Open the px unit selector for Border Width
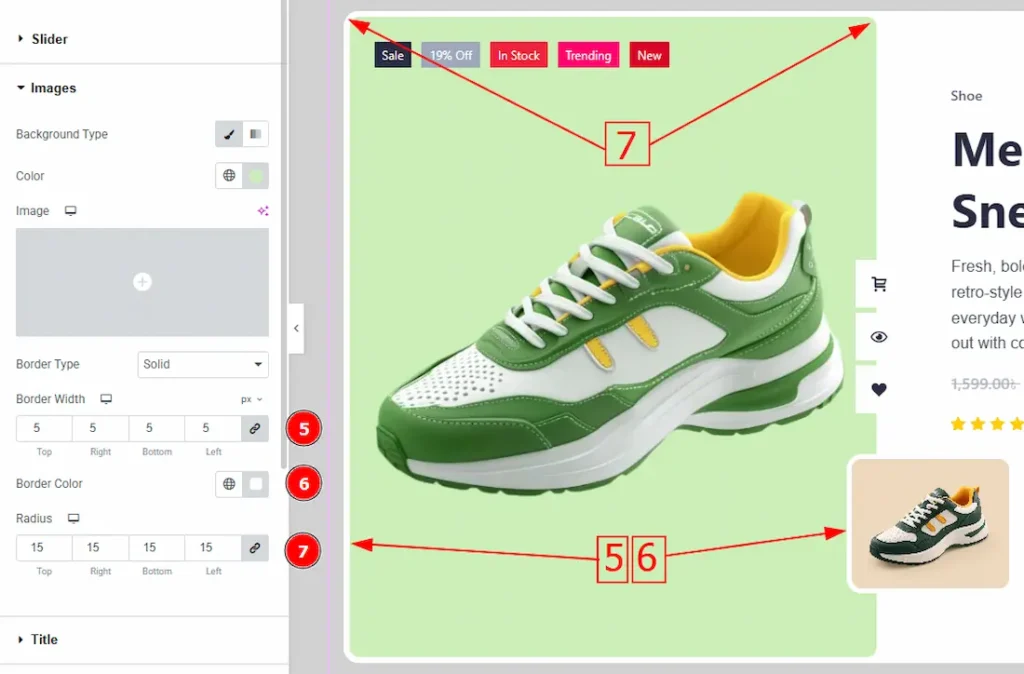 (251, 399)
